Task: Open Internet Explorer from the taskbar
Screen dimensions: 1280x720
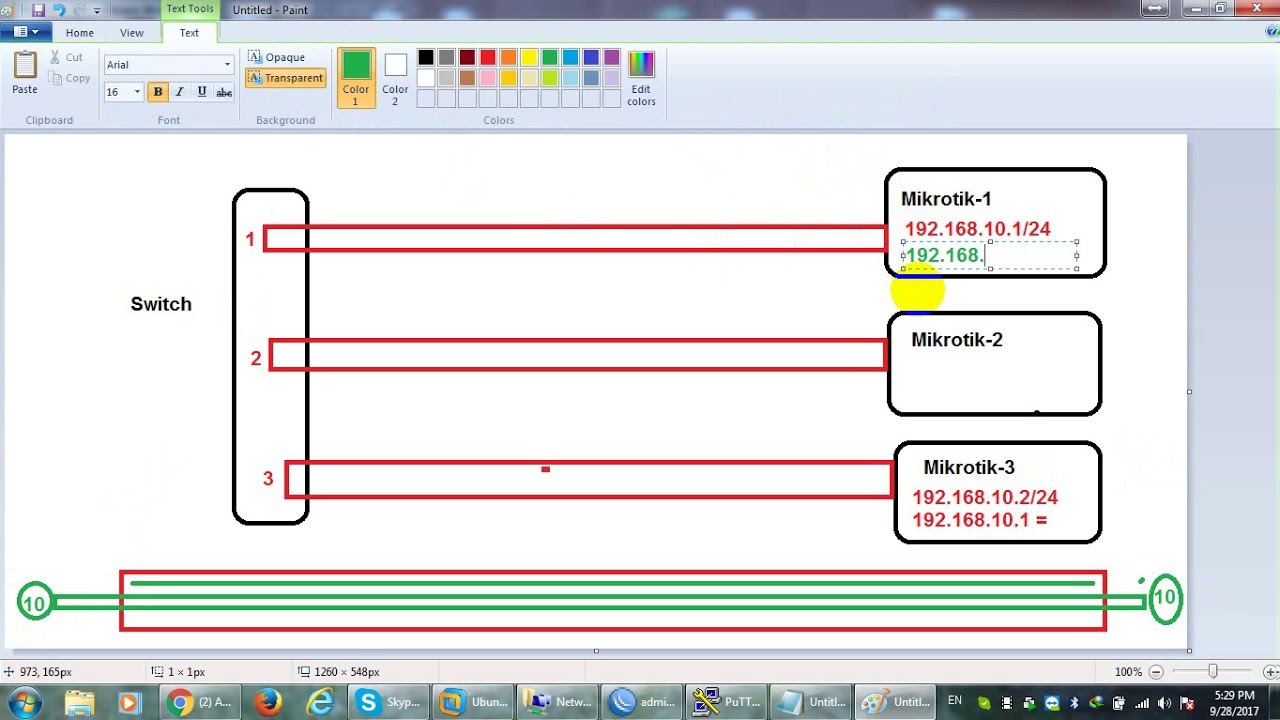Action: pyautogui.click(x=321, y=702)
